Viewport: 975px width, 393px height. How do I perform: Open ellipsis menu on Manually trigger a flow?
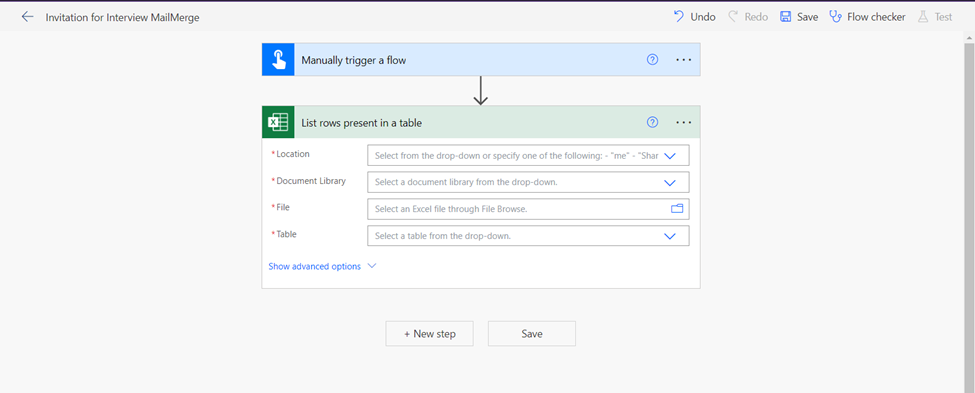tap(684, 60)
